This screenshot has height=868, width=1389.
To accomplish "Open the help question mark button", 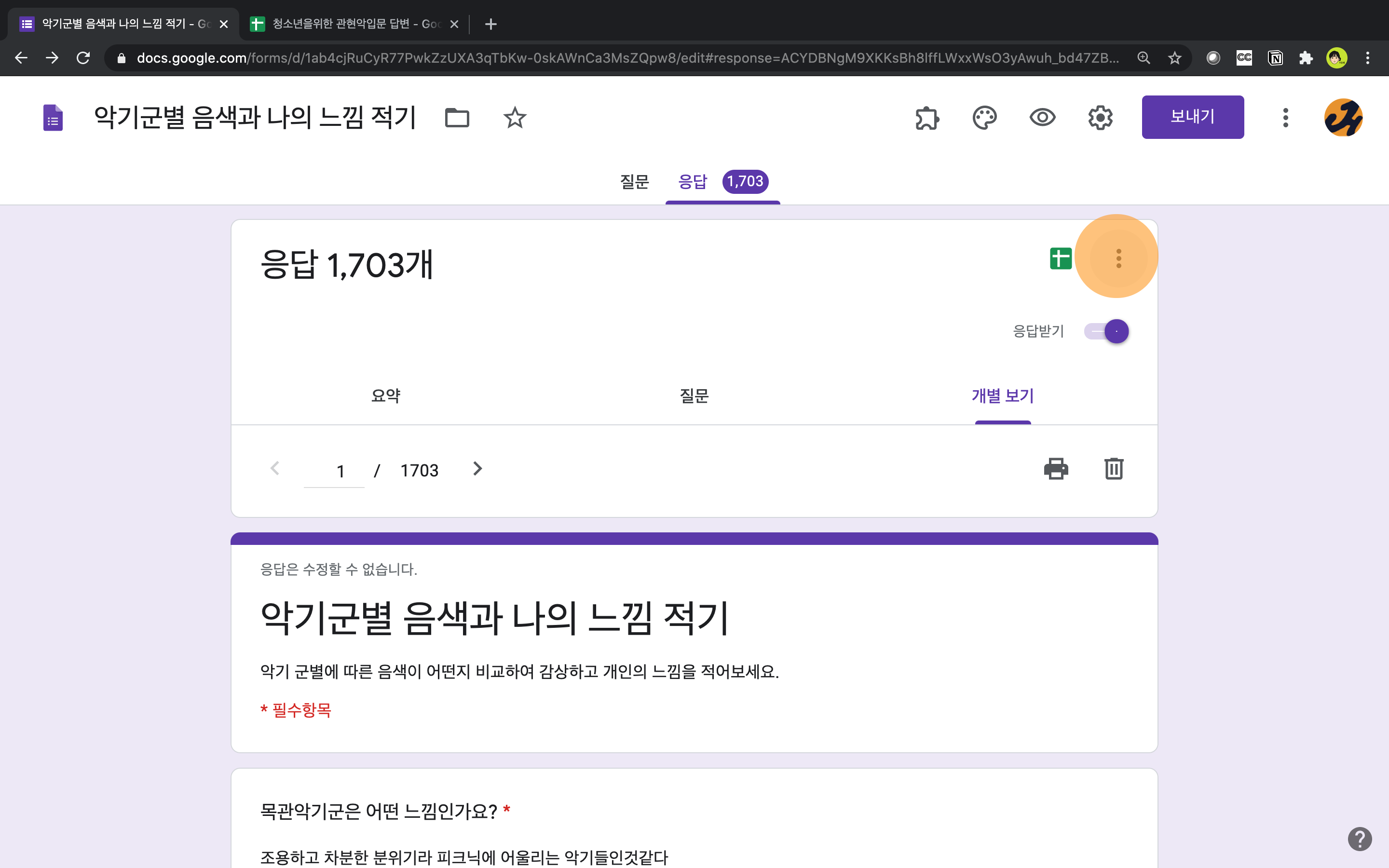I will coord(1359,839).
